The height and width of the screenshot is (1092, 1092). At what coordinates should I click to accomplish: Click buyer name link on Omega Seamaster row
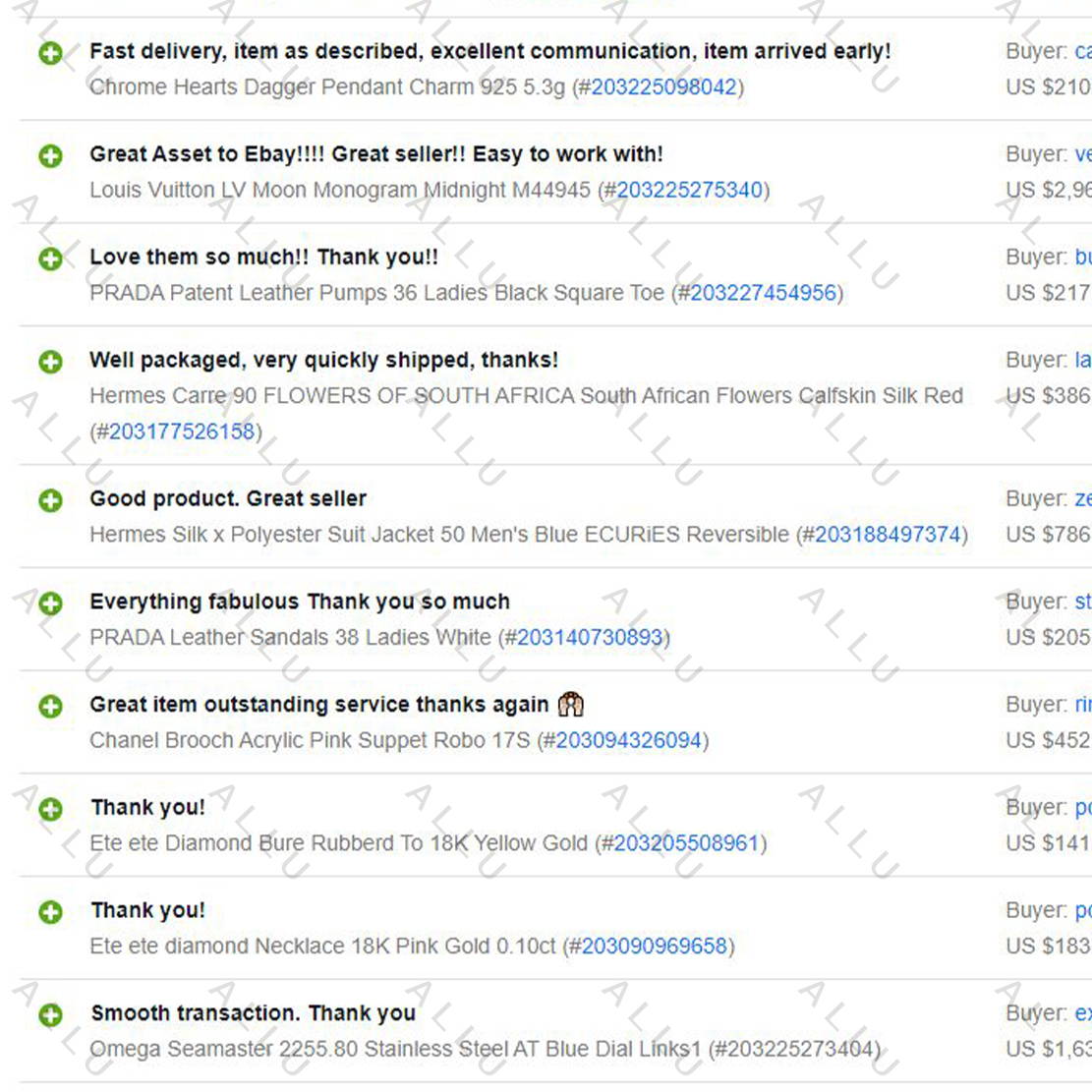(x=1083, y=1013)
